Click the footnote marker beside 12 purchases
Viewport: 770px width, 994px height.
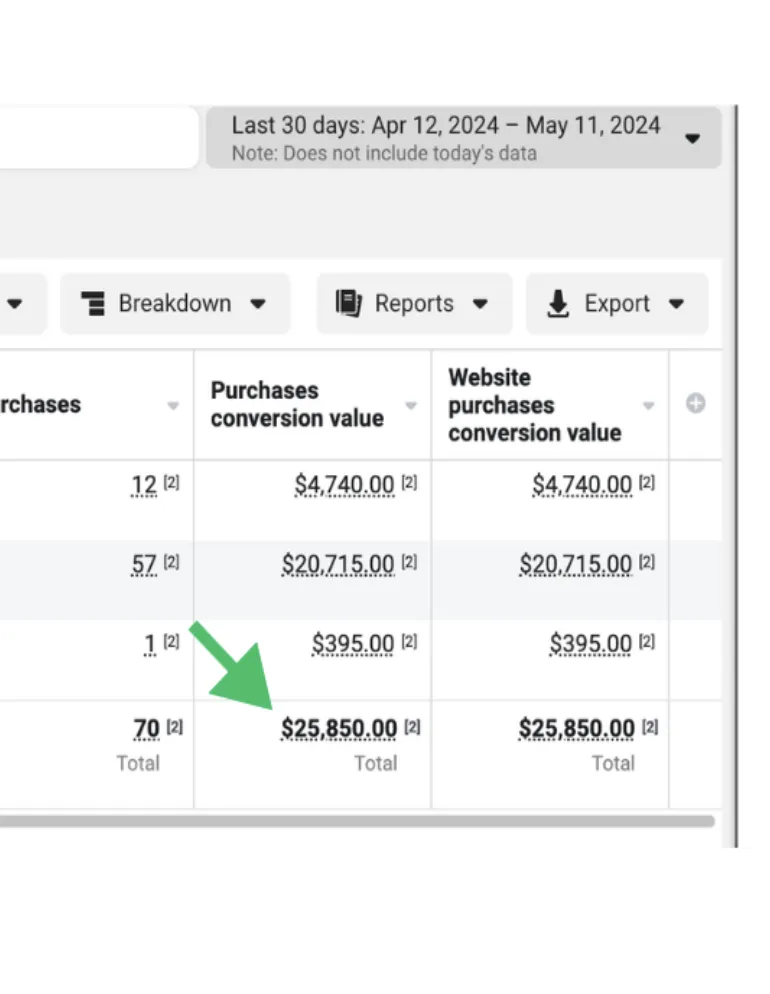click(x=171, y=484)
